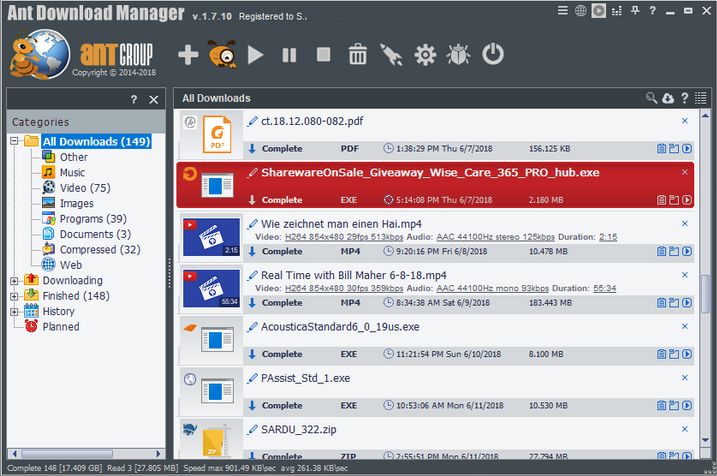Click the globe icon in title bar
717x476 pixels.
(580, 11)
